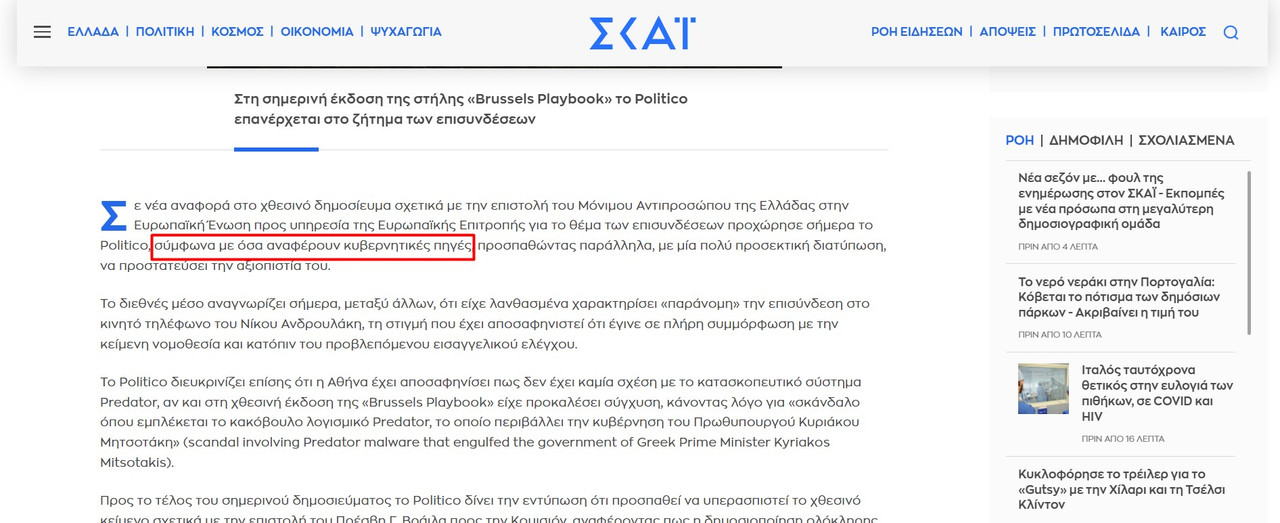
Task: Click the phrase 'σύμφωνα με όσα αναφέρουν κυβερνητικές πηγές'
Action: click(x=313, y=245)
